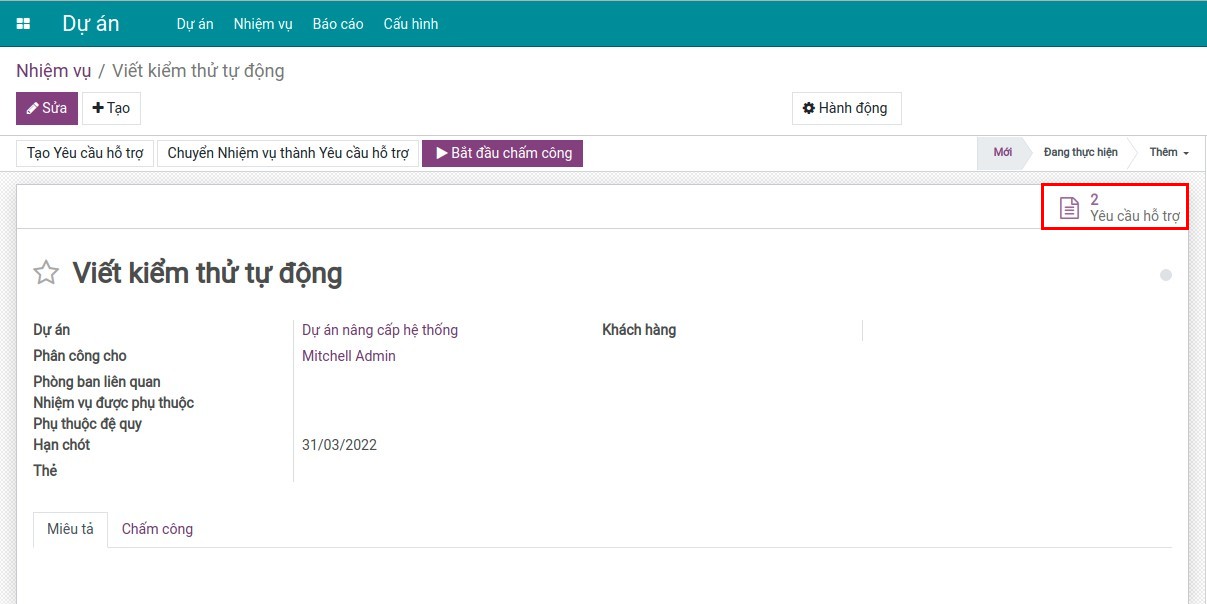Screen dimensions: 1207x604
Task: Click the Tạo create button
Action: tap(111, 108)
